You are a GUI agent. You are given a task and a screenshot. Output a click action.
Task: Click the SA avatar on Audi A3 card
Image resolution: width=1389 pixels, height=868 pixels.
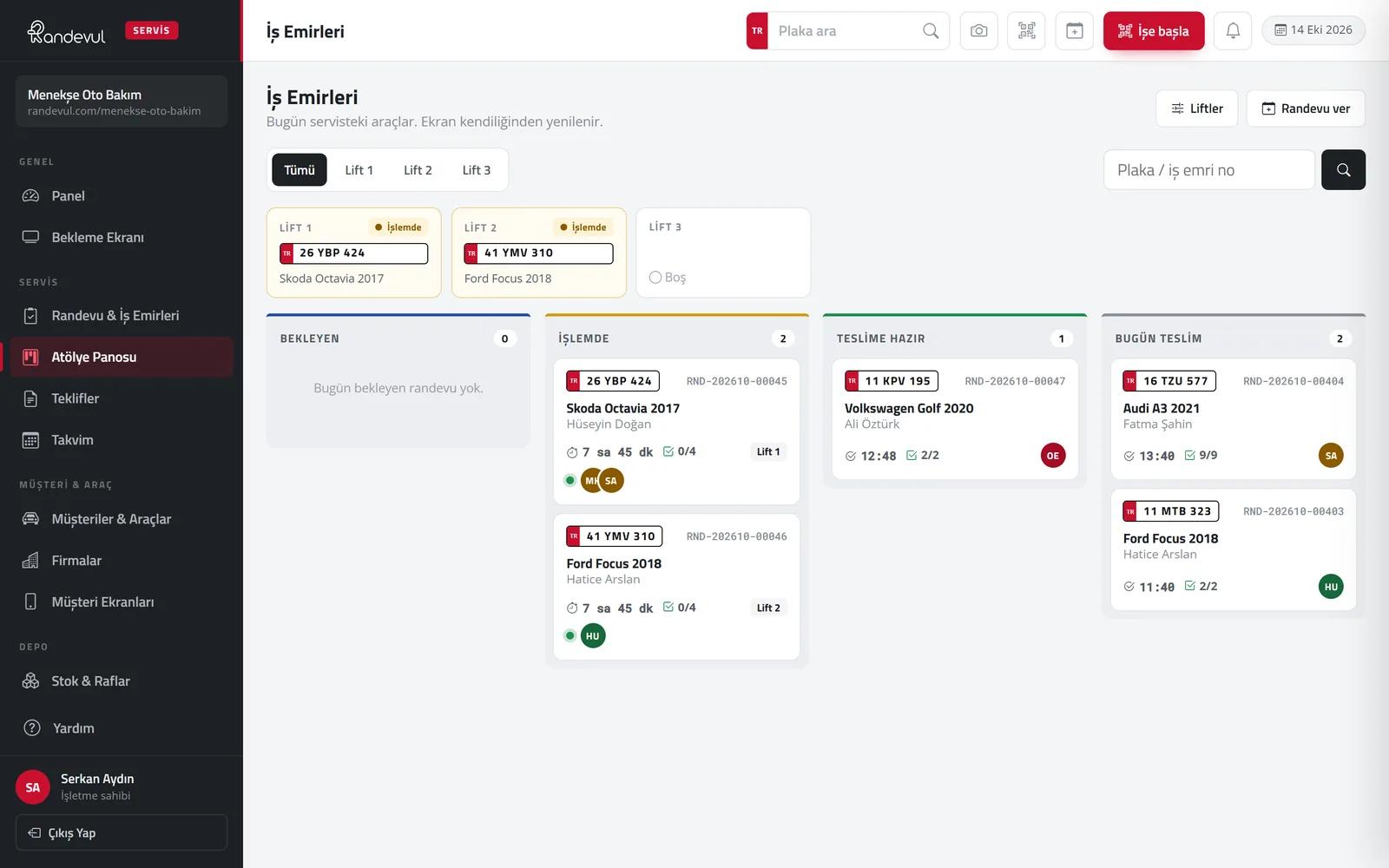click(x=1331, y=456)
